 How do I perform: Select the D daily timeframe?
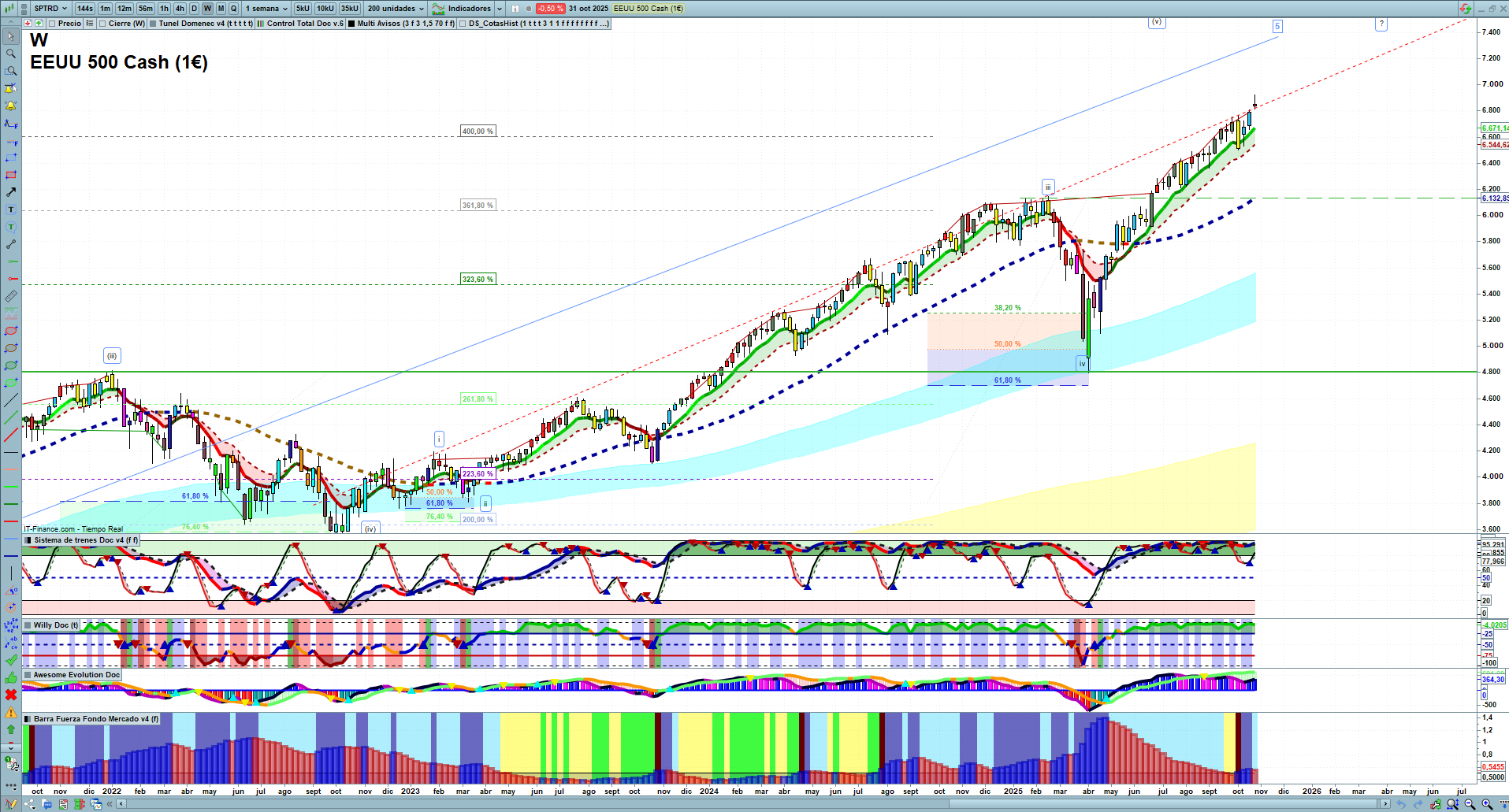[x=195, y=9]
